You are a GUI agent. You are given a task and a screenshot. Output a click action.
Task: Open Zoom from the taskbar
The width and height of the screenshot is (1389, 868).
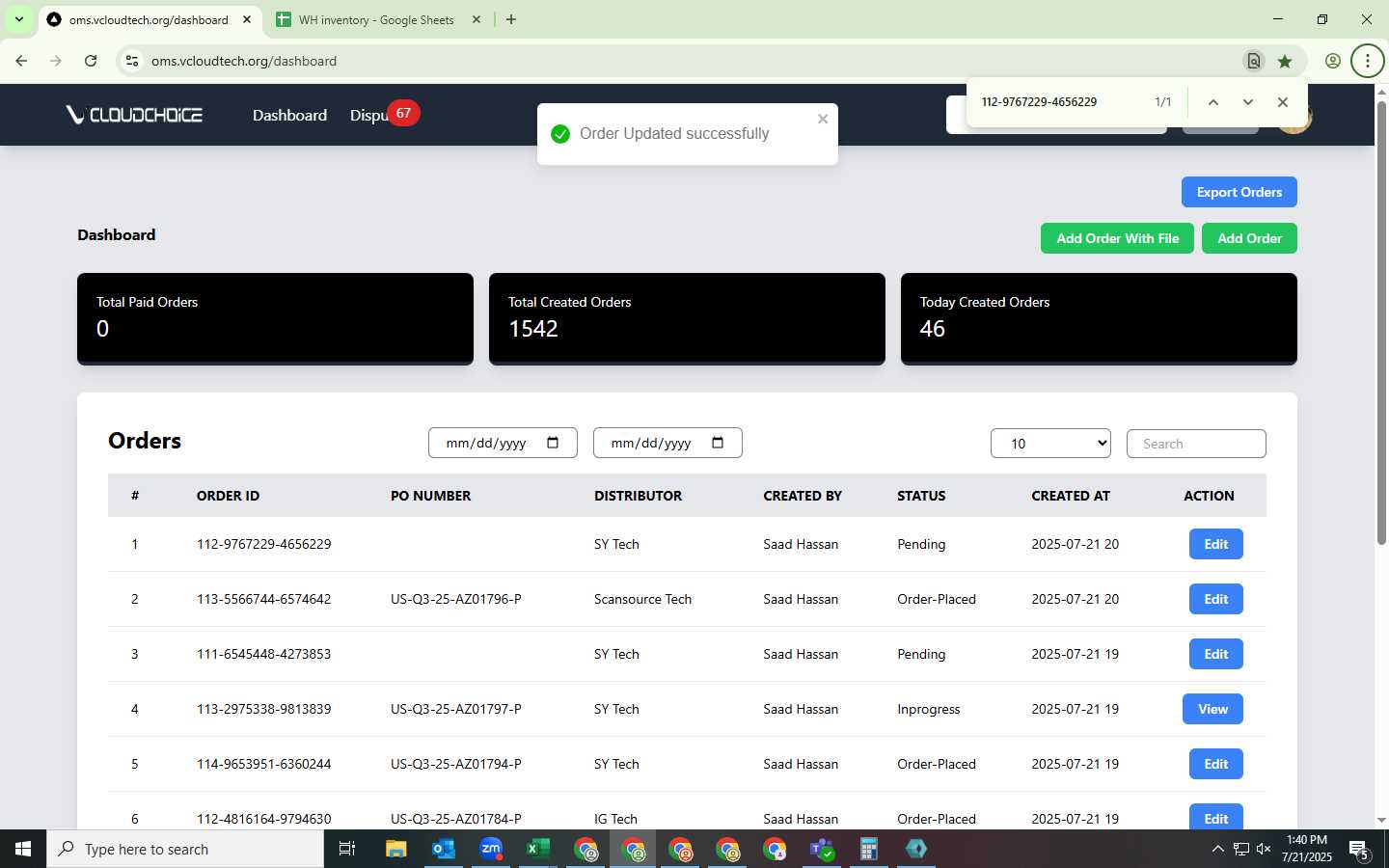[x=491, y=849]
